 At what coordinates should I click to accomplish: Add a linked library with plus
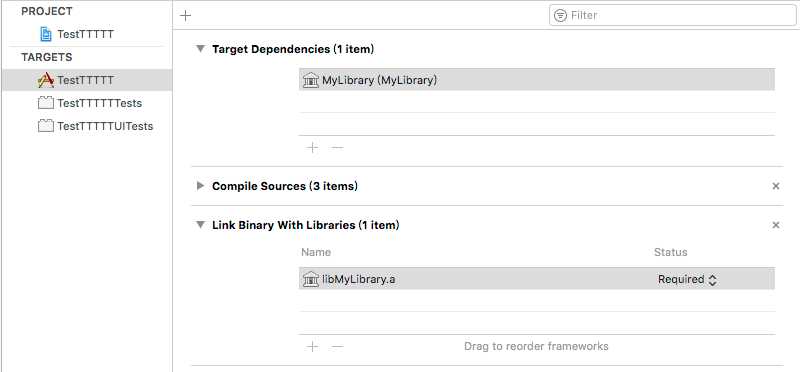(312, 346)
